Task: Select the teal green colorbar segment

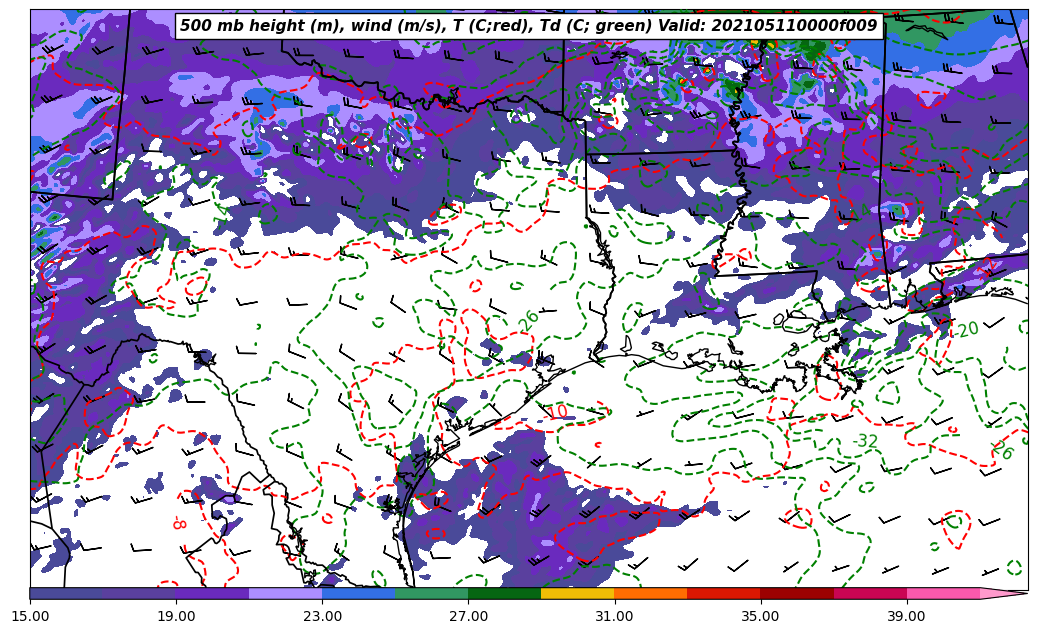Action: pyautogui.click(x=432, y=593)
